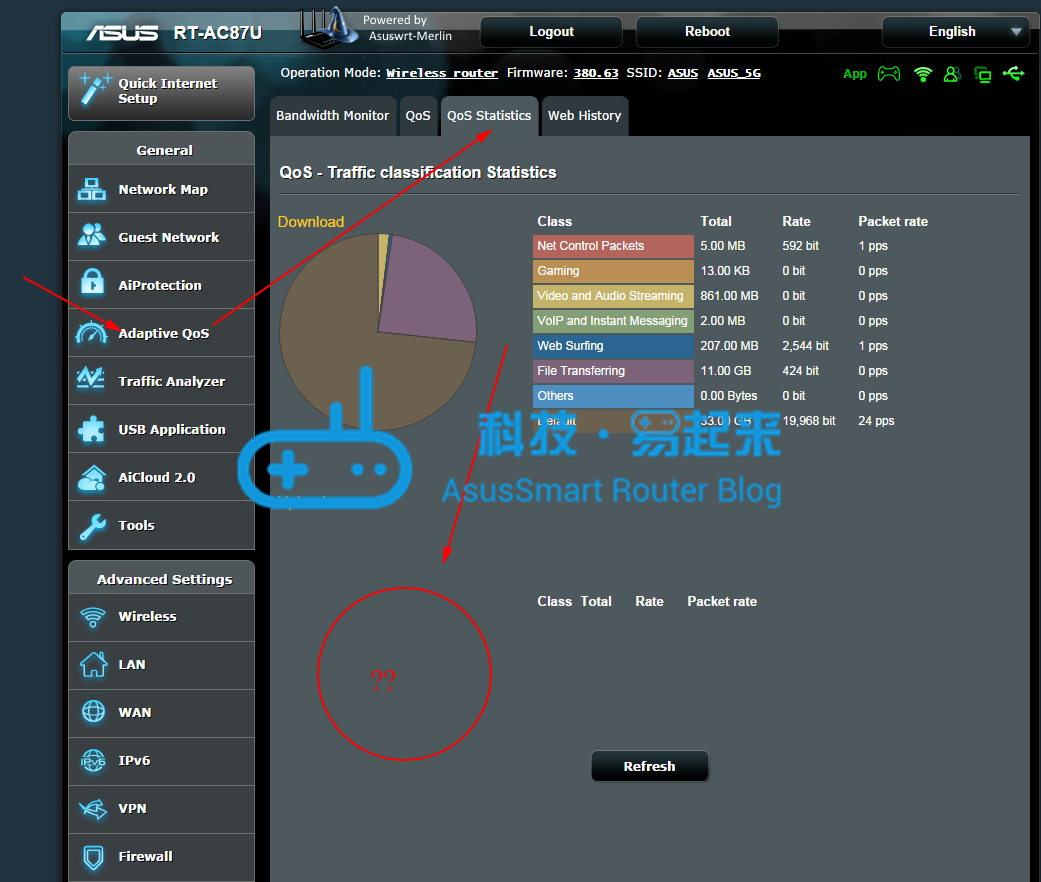This screenshot has height=882, width=1041.
Task: Click the AiCloud 2.0 cloud icon
Action: (x=92, y=477)
